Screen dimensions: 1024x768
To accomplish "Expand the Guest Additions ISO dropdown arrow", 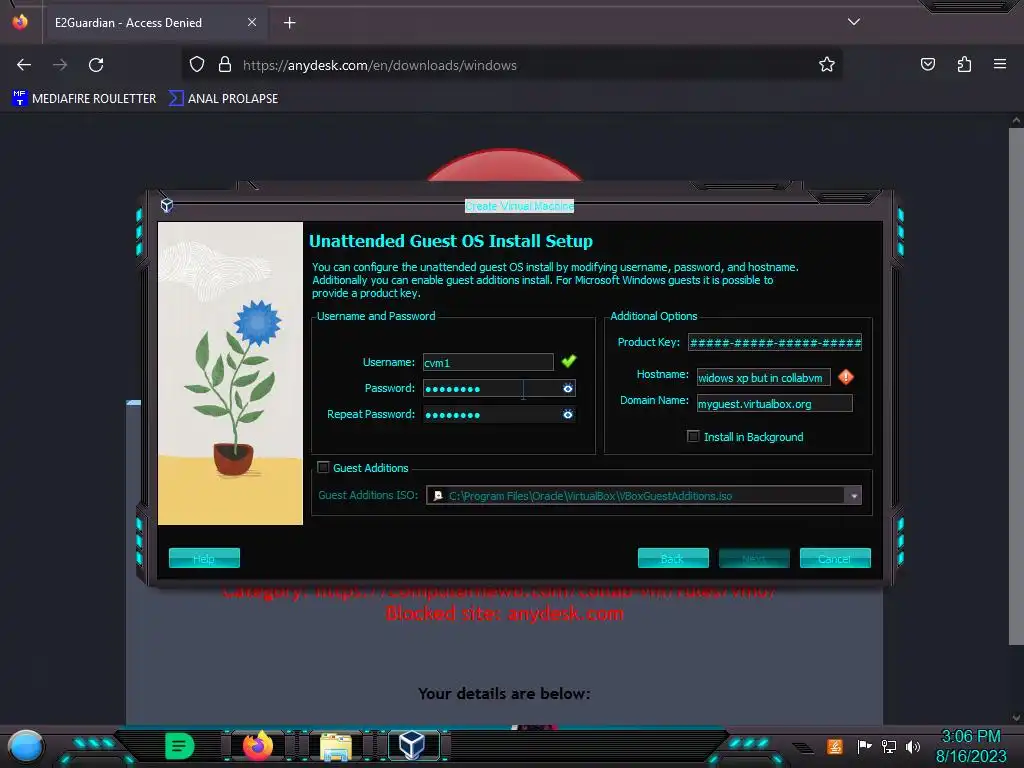I will 854,496.
